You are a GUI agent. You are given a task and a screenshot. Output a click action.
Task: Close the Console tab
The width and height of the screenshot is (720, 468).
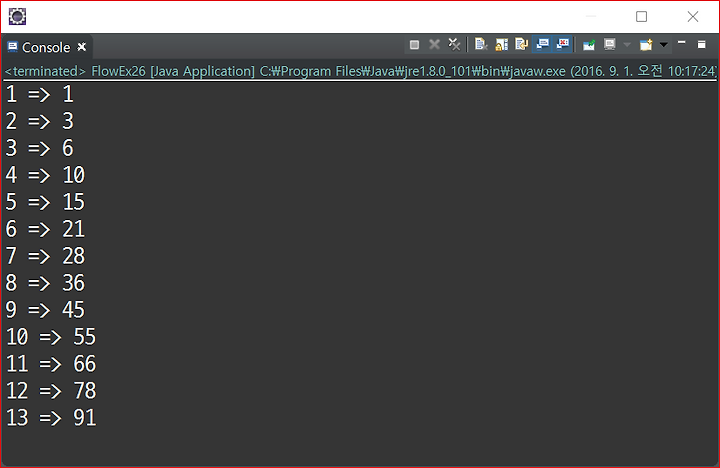click(82, 47)
